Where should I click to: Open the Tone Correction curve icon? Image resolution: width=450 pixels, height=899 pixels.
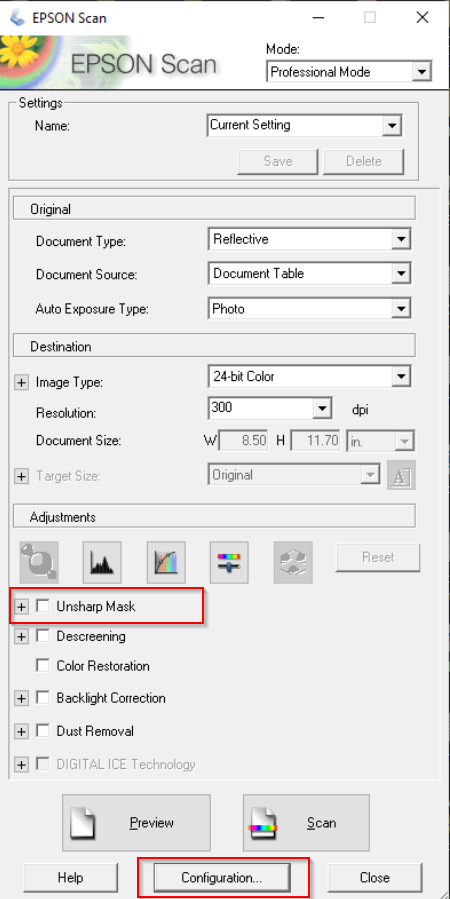pyautogui.click(x=166, y=560)
